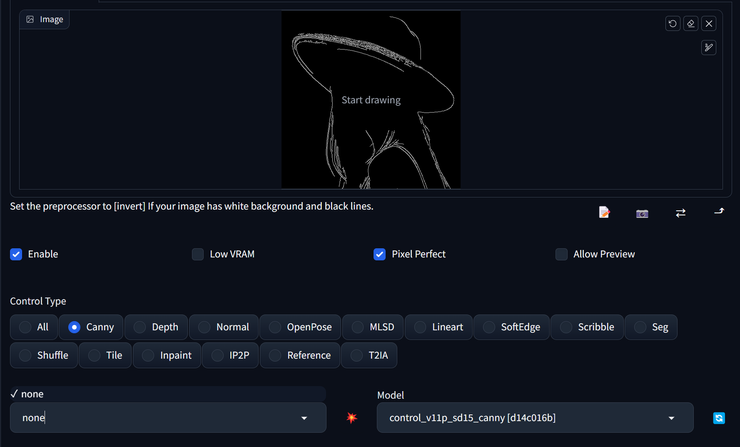The height and width of the screenshot is (447, 740).
Task: Choose the OpenPose control type
Action: [x=300, y=327]
